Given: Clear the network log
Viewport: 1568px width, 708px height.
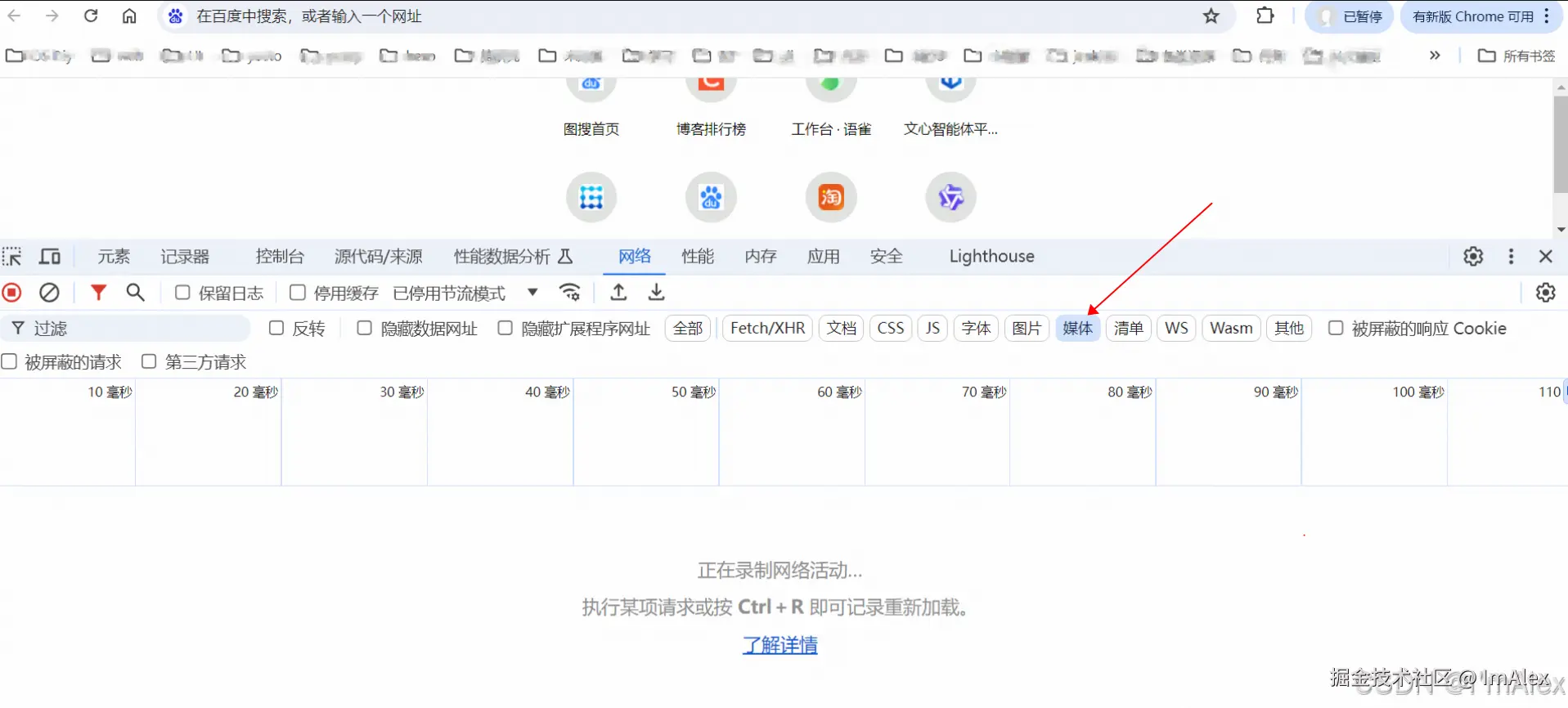Looking at the screenshot, I should (x=50, y=293).
